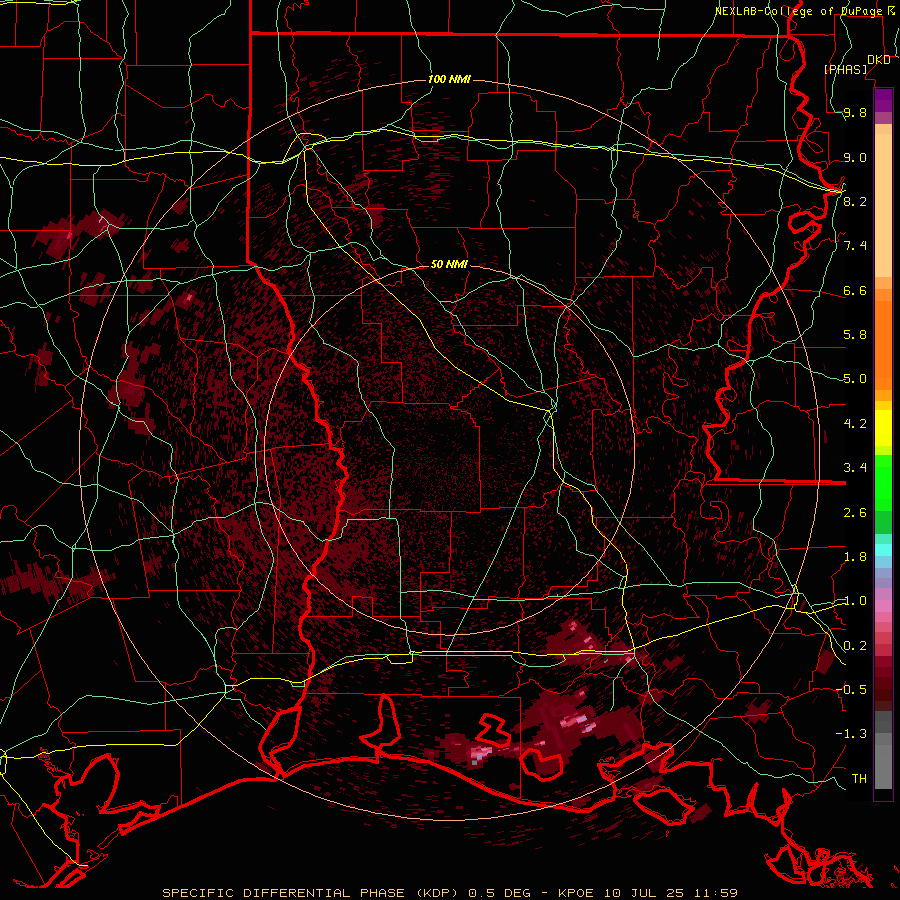The width and height of the screenshot is (900, 900).
Task: Click the 0.2 value on color scale
Action: click(x=855, y=646)
